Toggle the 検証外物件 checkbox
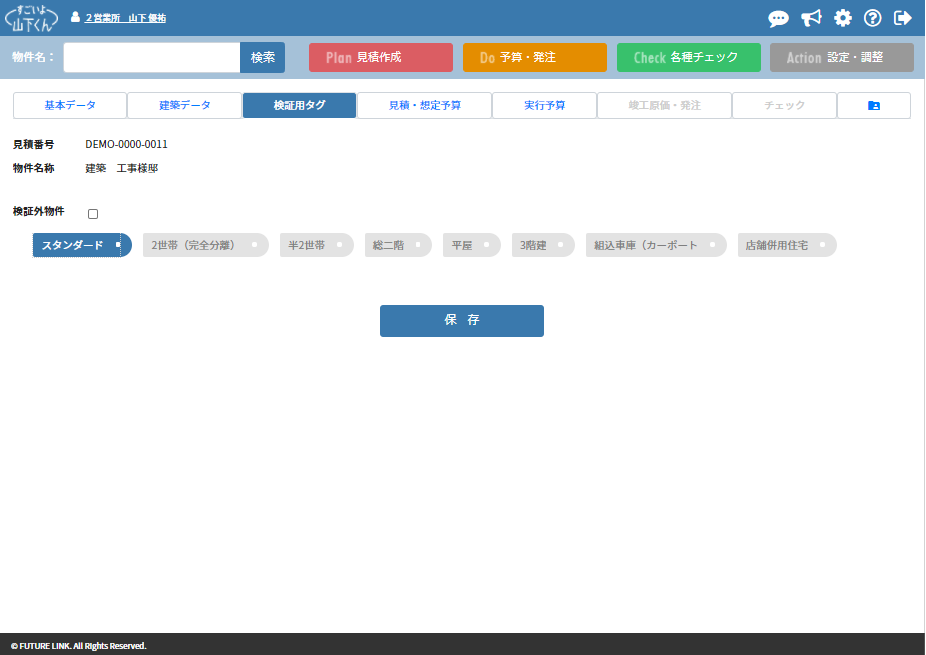The width and height of the screenshot is (926, 655). (x=93, y=213)
